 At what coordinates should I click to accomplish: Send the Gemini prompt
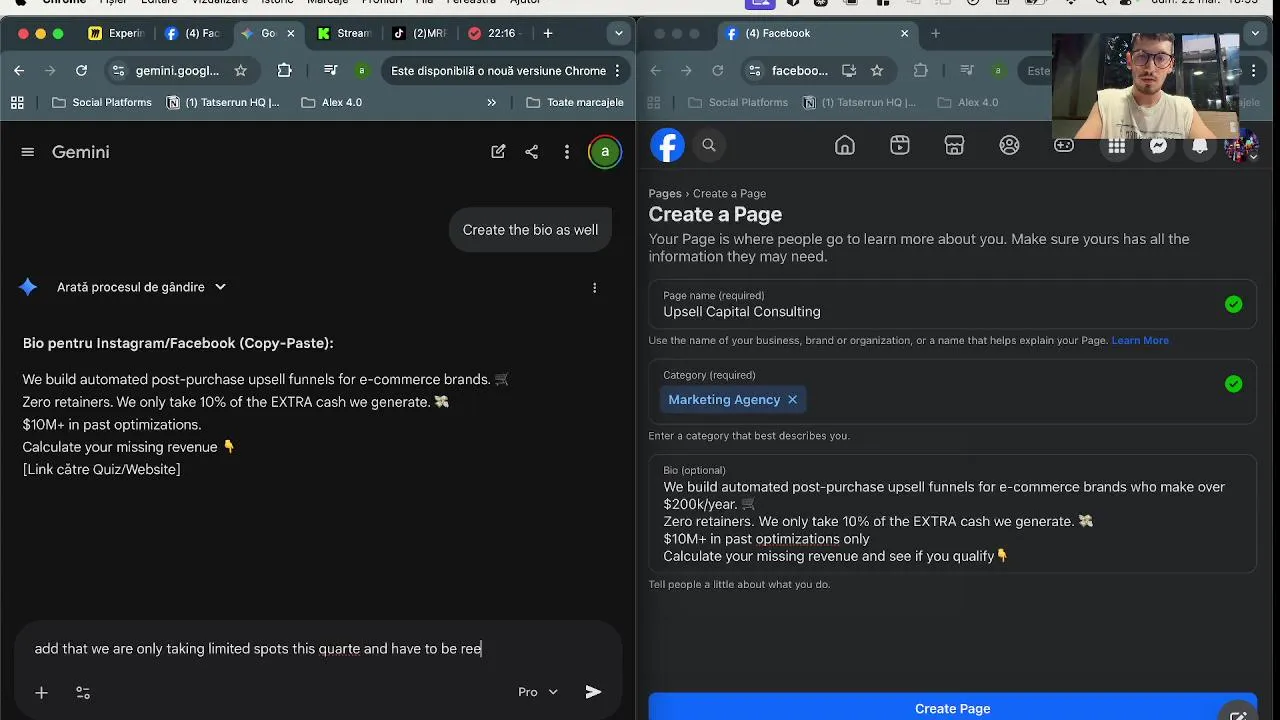pos(593,692)
